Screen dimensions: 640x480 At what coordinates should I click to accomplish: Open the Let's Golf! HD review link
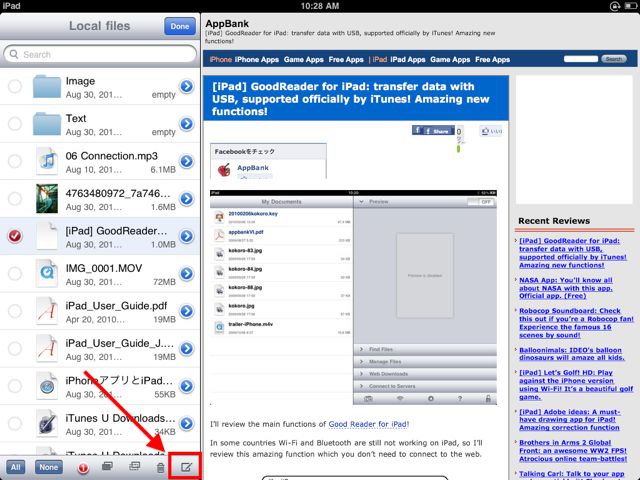[576, 385]
